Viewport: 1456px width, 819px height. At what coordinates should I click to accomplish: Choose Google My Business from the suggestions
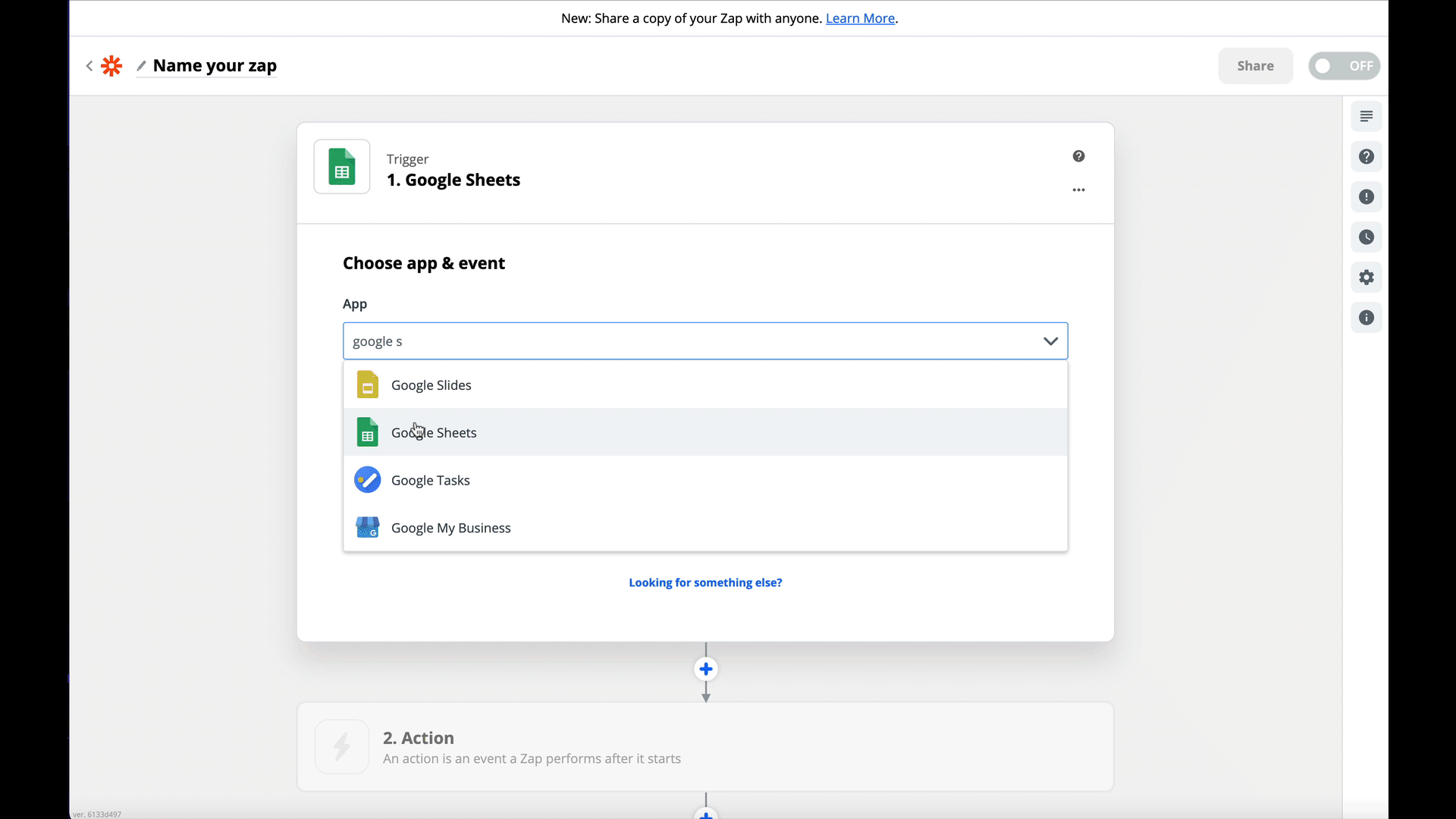pos(450,527)
